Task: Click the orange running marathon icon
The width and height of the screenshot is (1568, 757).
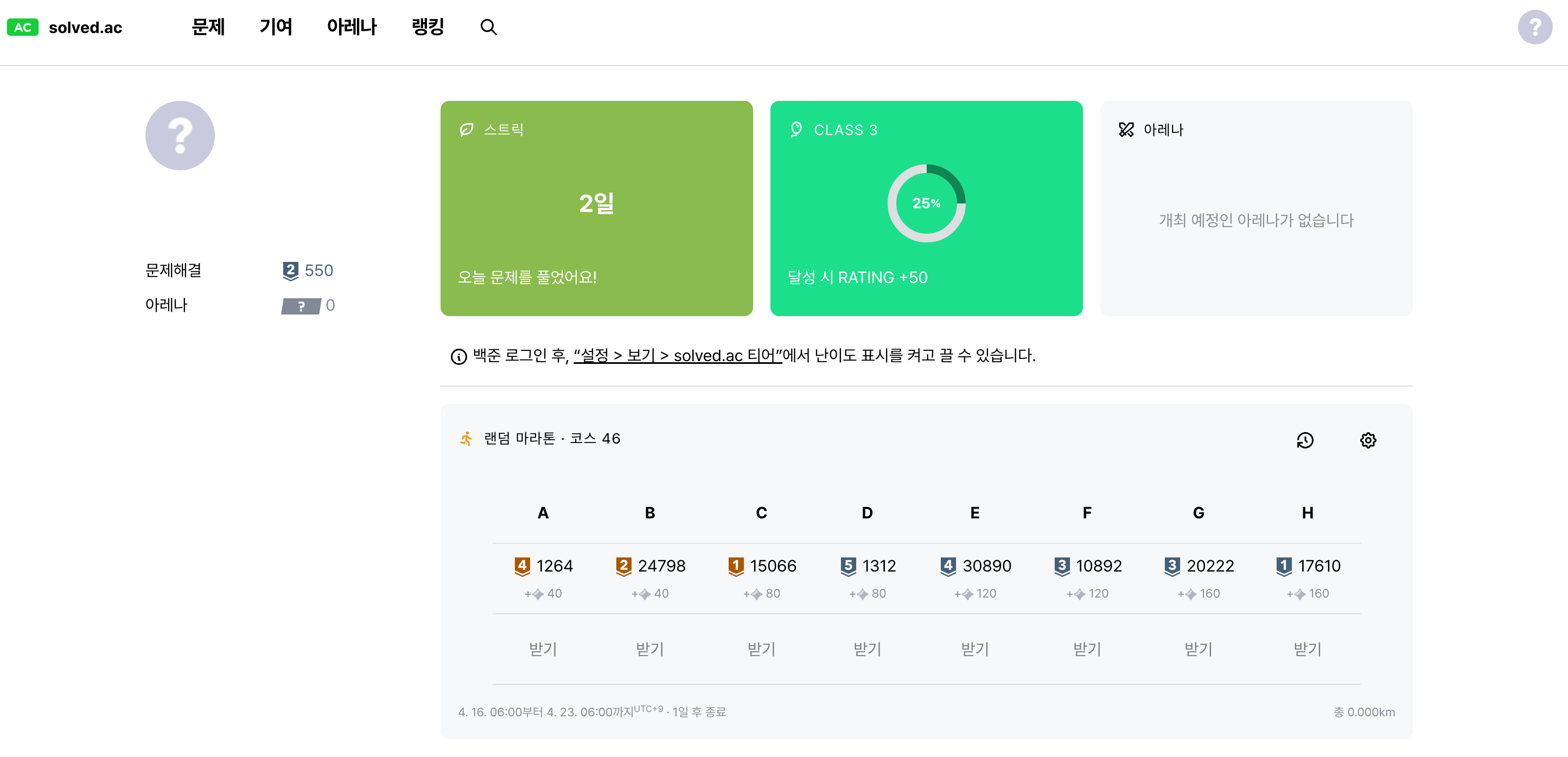Action: coord(466,439)
